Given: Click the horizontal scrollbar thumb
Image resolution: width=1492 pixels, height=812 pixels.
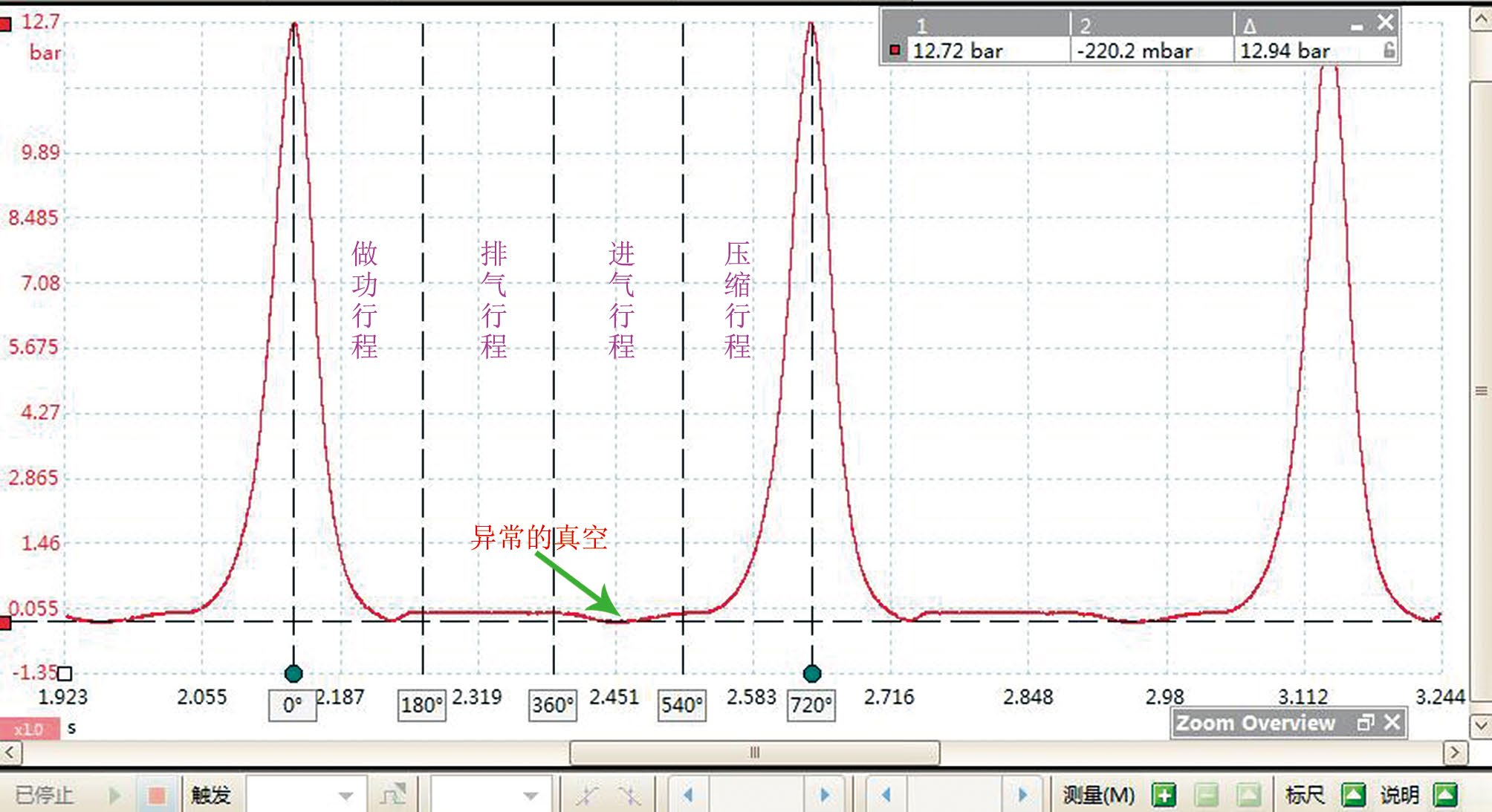Looking at the screenshot, I should tap(754, 753).
